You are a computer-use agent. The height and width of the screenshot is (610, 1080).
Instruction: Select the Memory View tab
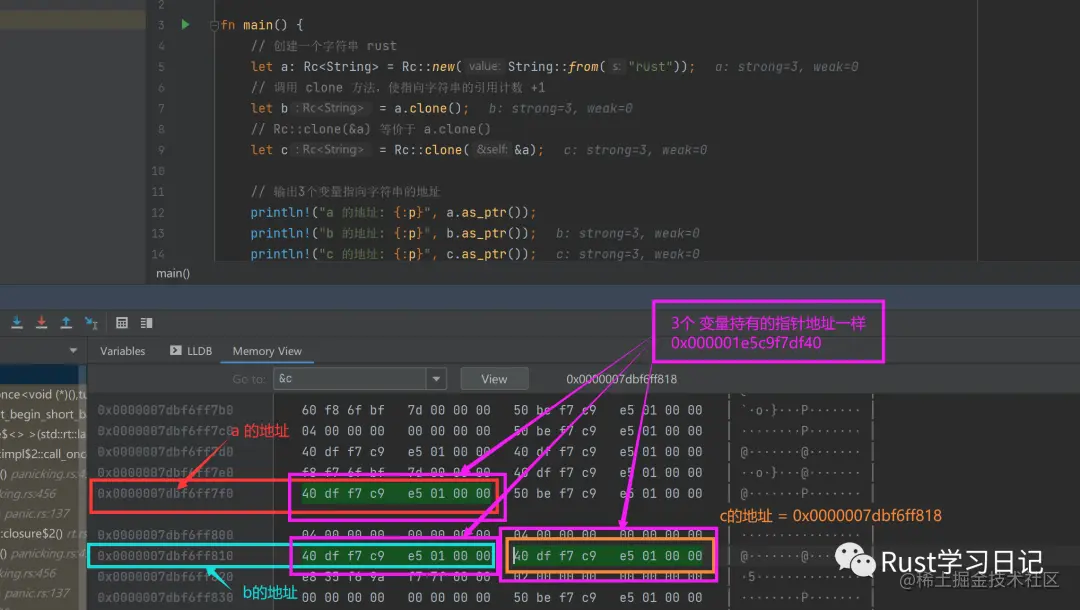pos(267,350)
